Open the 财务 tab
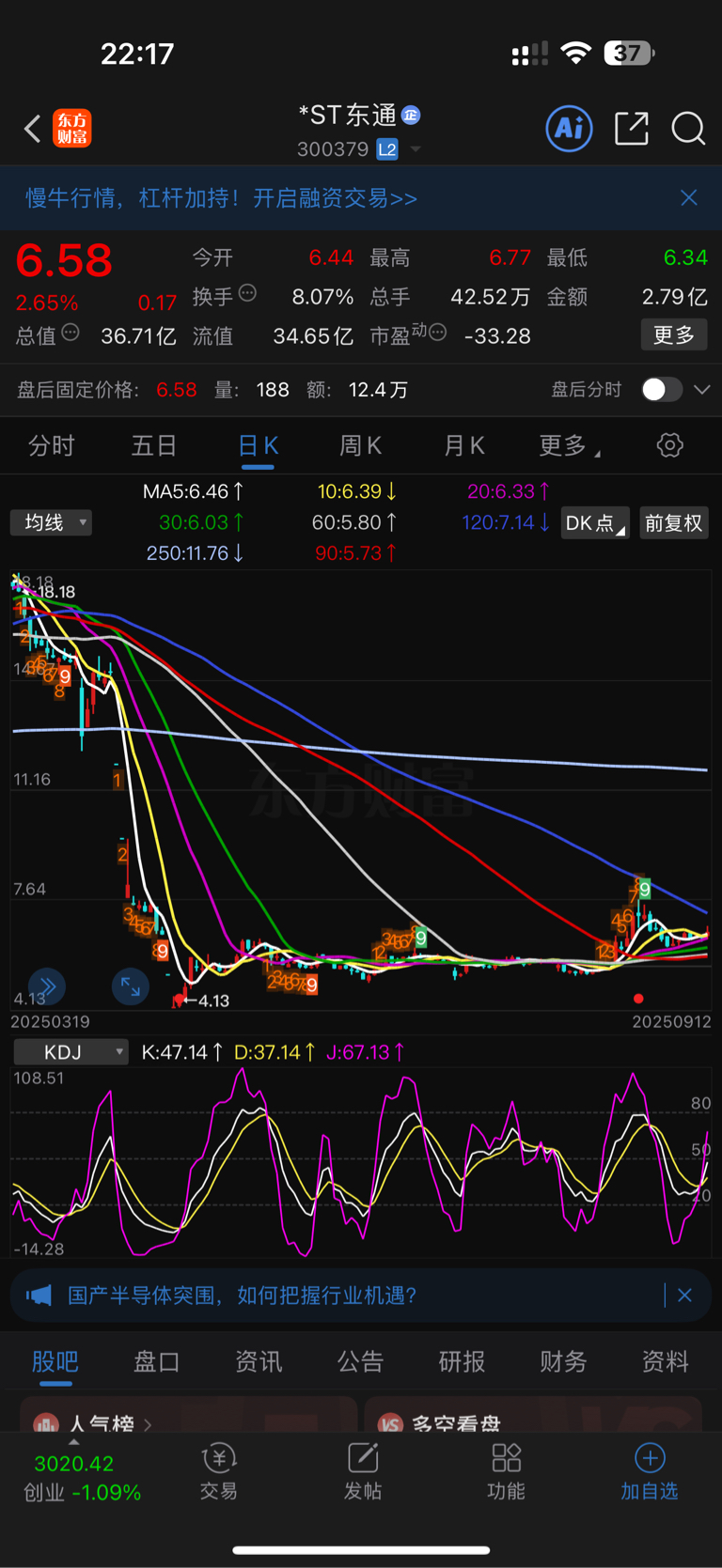Screen dimensions: 722x1568 tap(563, 1361)
